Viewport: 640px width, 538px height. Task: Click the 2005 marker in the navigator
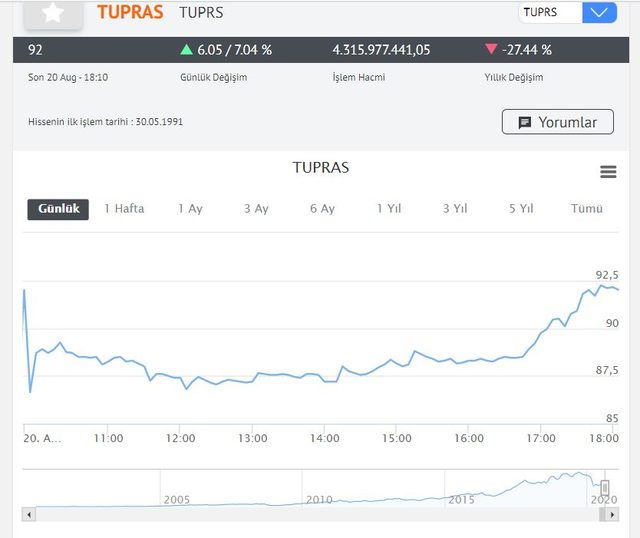pyautogui.click(x=177, y=500)
